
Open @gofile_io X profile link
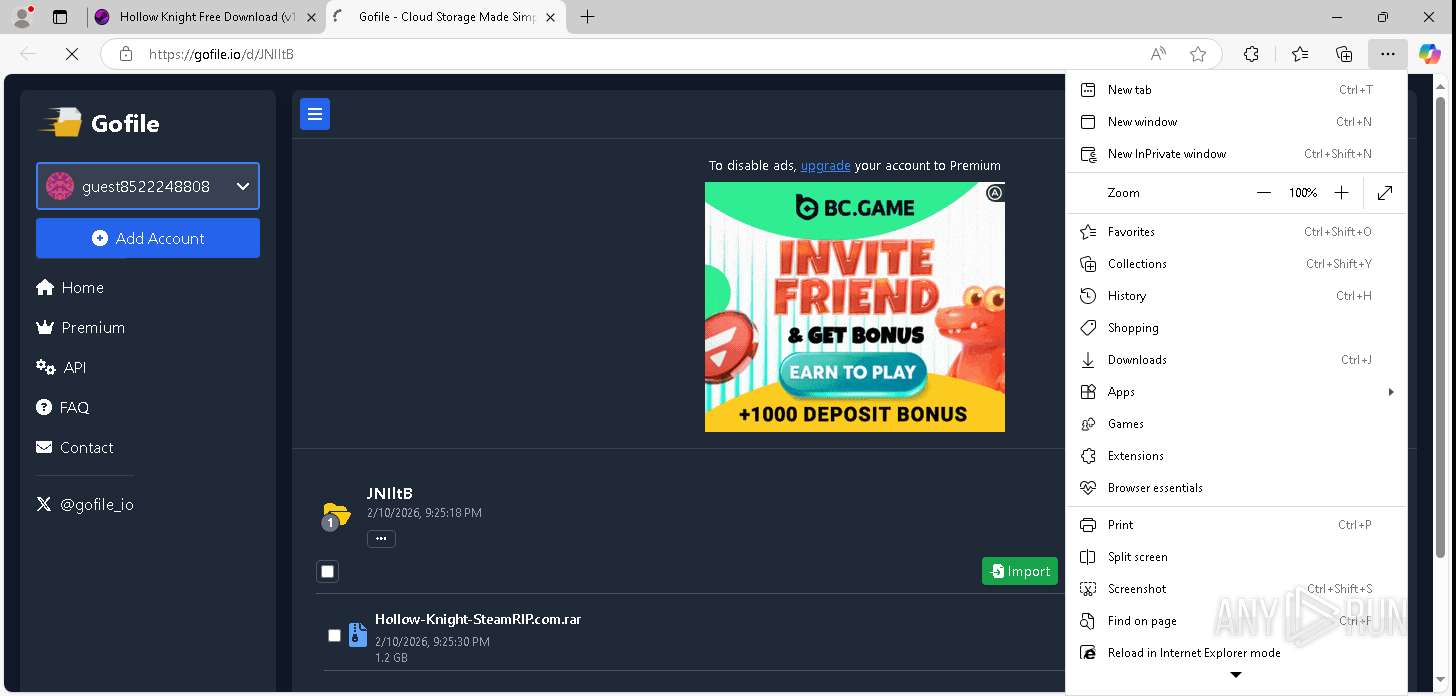[85, 504]
